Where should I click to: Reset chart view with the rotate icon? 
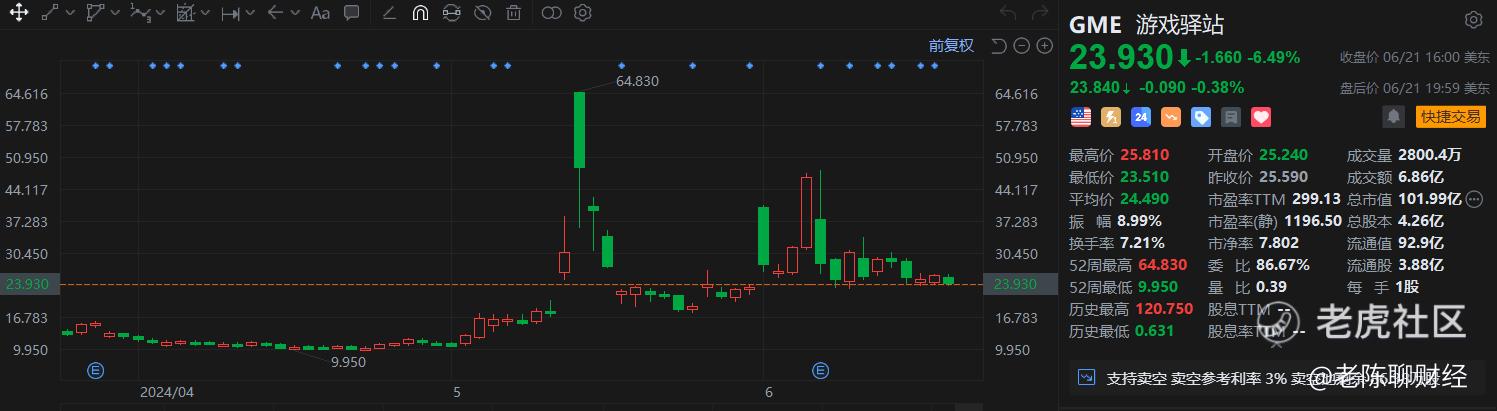998,45
